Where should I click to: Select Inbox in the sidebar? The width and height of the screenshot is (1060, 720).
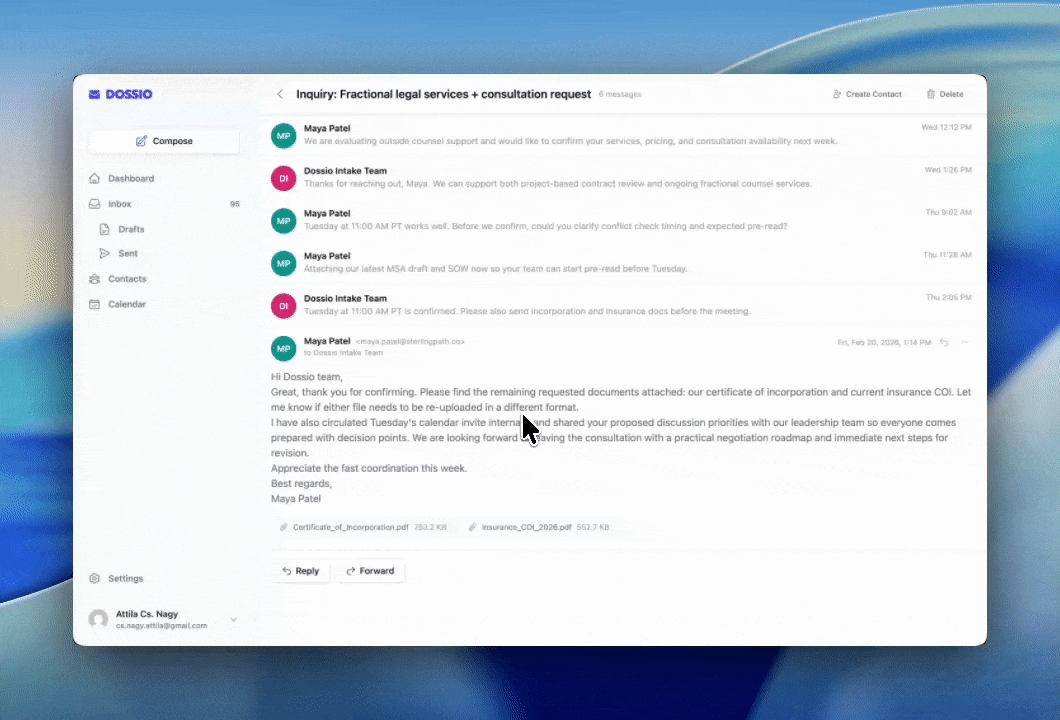point(119,203)
